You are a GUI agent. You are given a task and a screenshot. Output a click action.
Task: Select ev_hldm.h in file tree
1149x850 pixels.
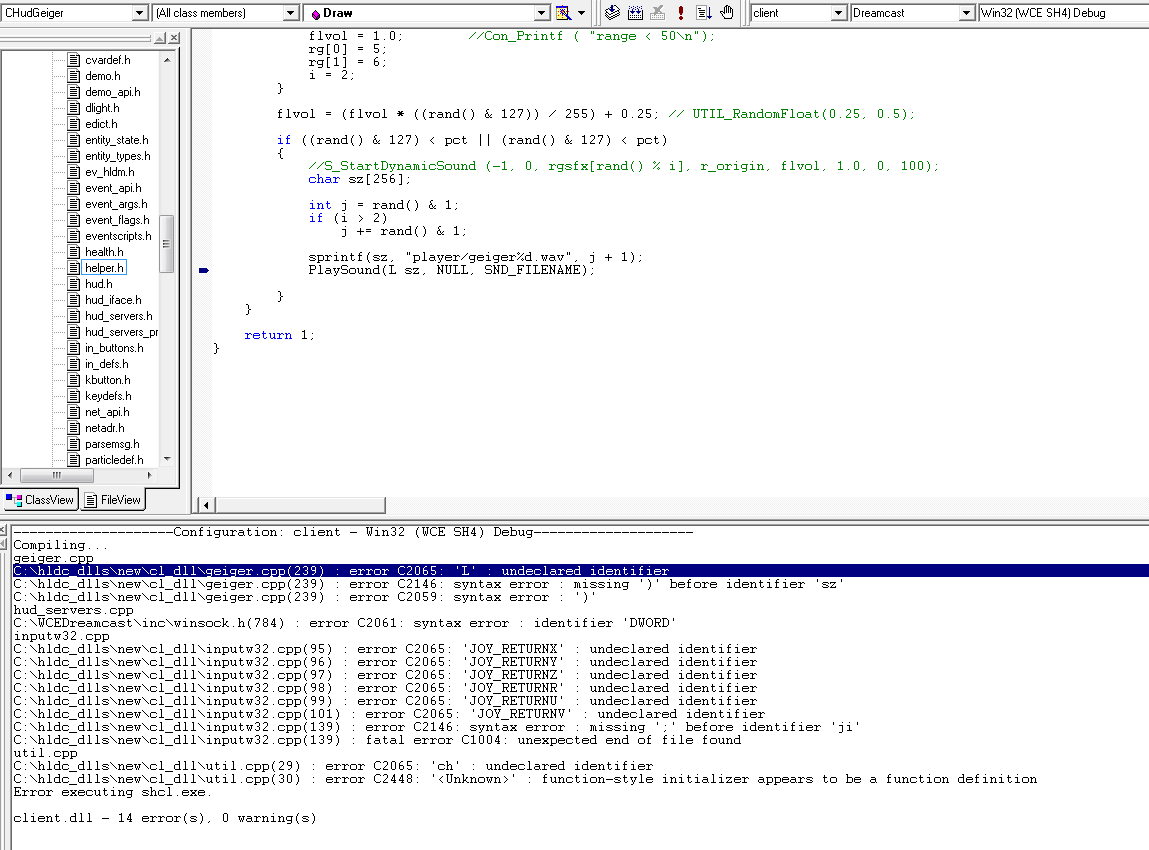(x=110, y=172)
